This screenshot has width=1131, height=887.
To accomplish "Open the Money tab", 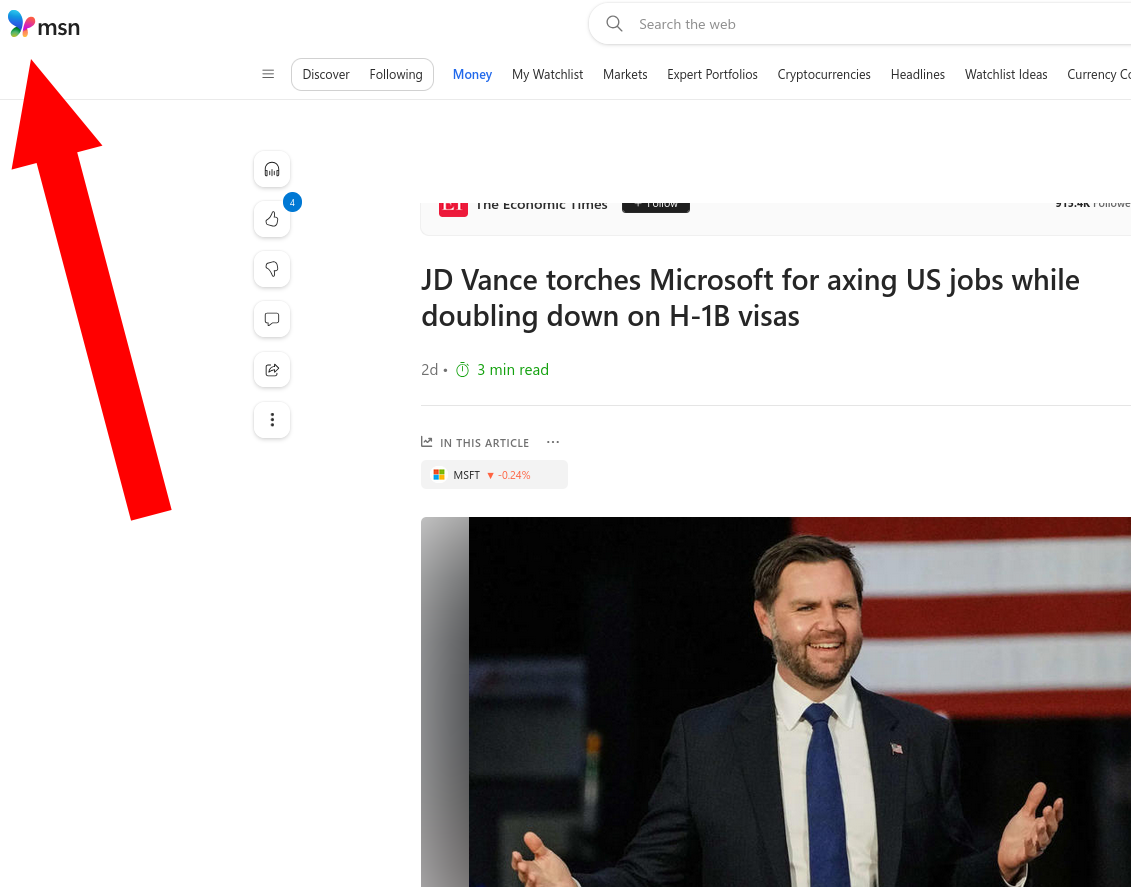I will (x=472, y=74).
